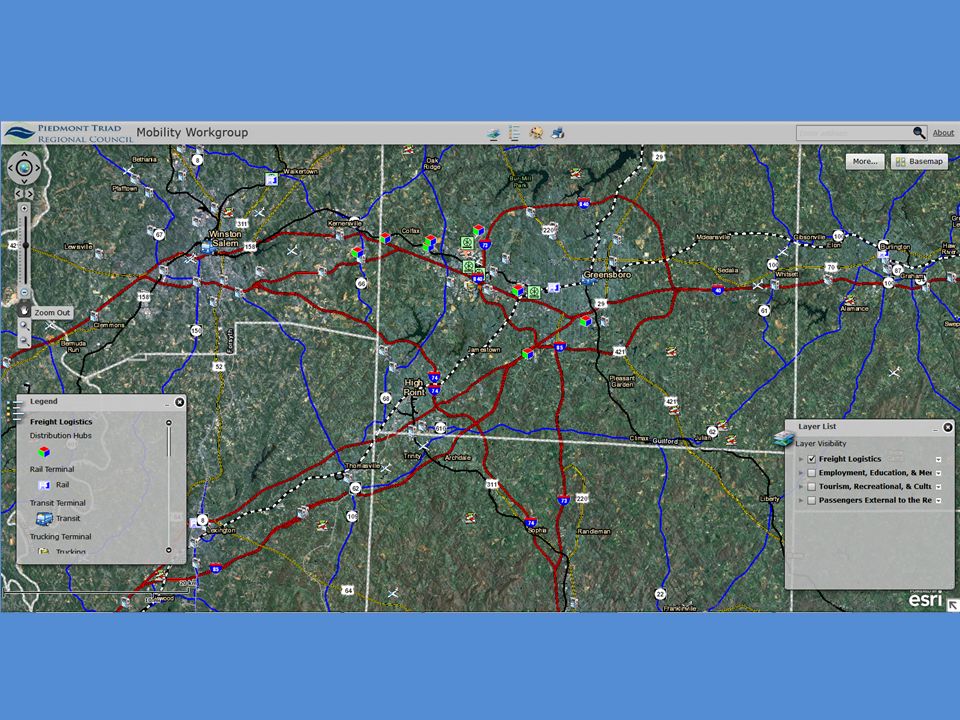This screenshot has height=720, width=960.
Task: Click the More... button
Action: [x=864, y=162]
